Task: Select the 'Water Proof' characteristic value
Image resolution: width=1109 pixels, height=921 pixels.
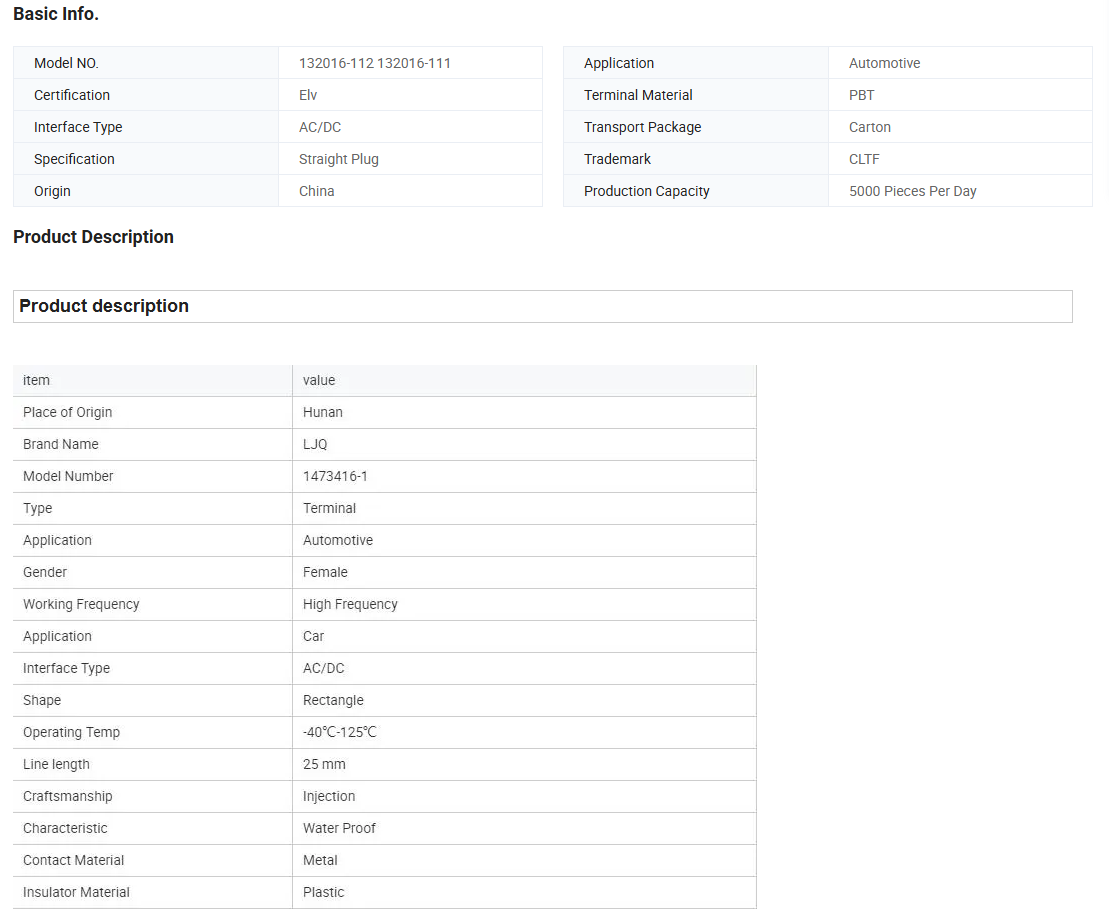Action: [339, 828]
